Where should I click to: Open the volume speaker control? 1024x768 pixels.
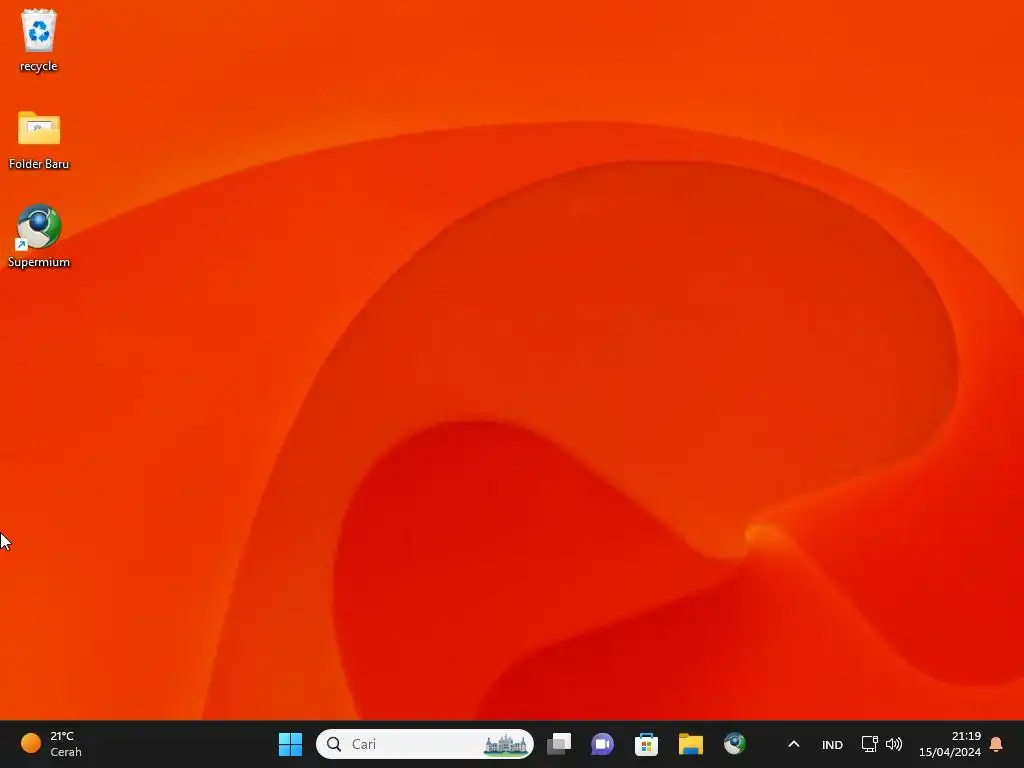(x=894, y=744)
